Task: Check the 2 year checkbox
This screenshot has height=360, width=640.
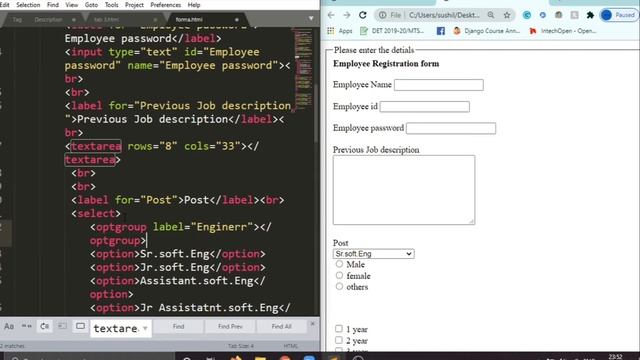Action: tap(339, 340)
